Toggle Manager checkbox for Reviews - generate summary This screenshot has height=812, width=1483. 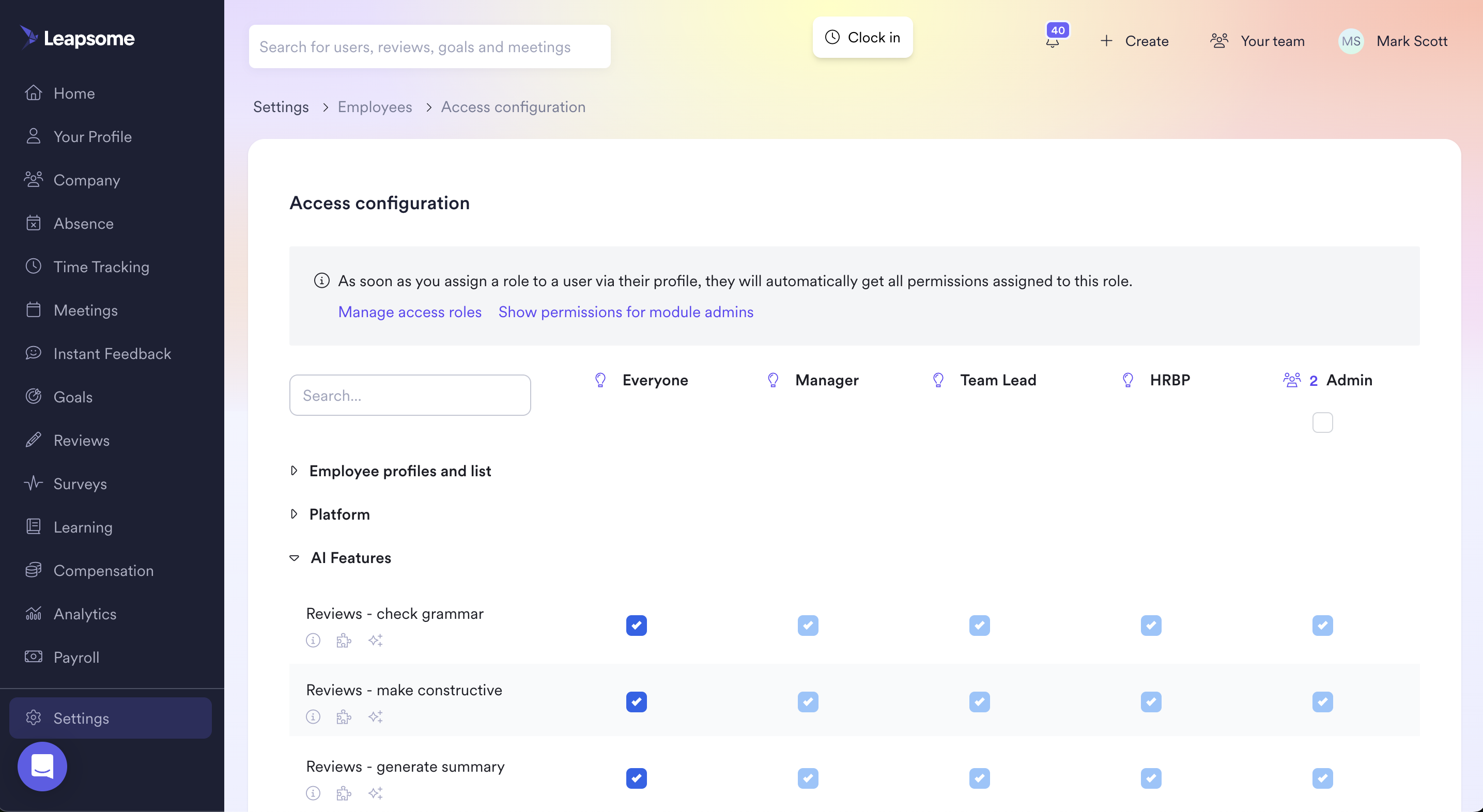(808, 778)
